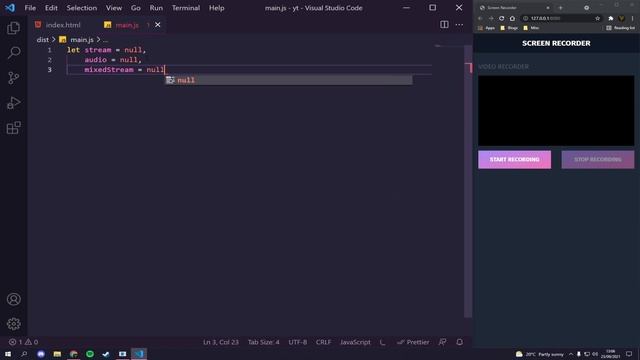Open the Accounts menu icon
The width and height of the screenshot is (640, 360).
coord(13,299)
